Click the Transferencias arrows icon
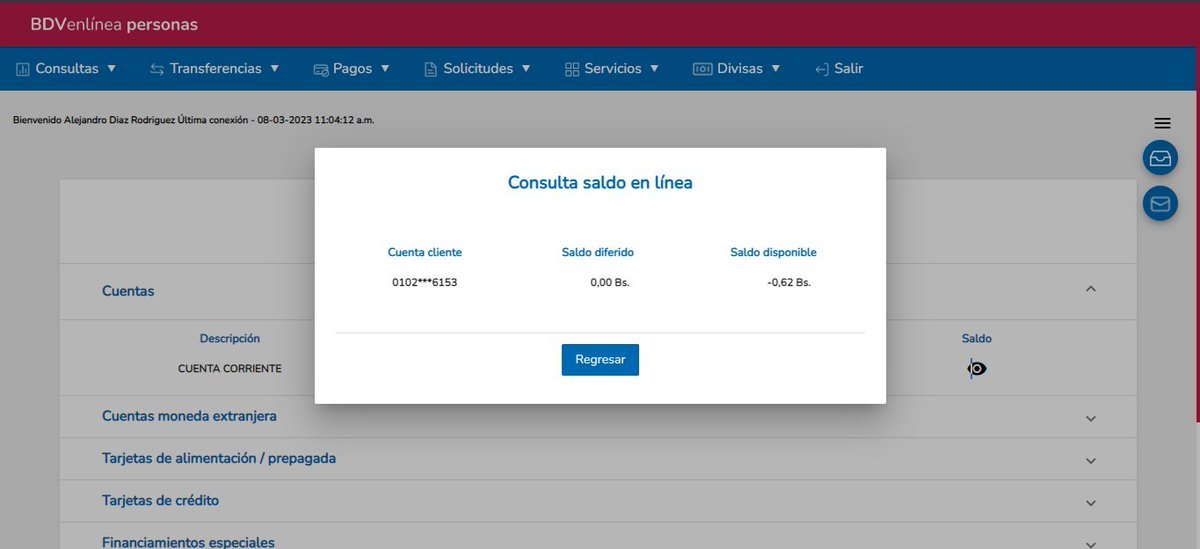This screenshot has height=549, width=1200. click(157, 69)
